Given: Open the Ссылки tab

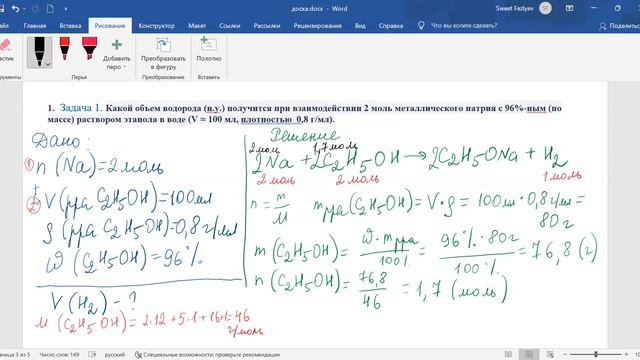Looking at the screenshot, I should [x=229, y=26].
